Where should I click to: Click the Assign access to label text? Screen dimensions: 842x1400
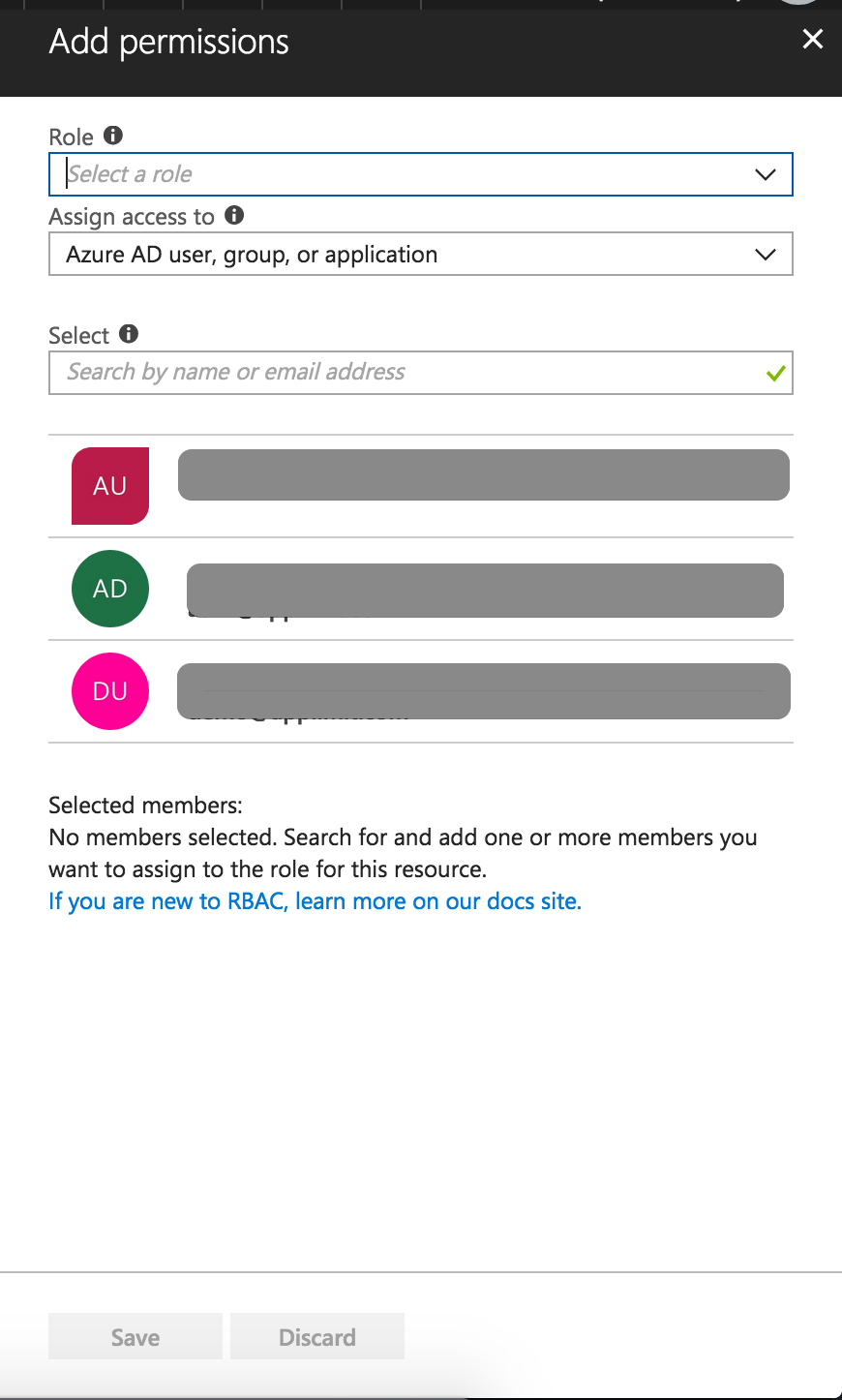132,217
